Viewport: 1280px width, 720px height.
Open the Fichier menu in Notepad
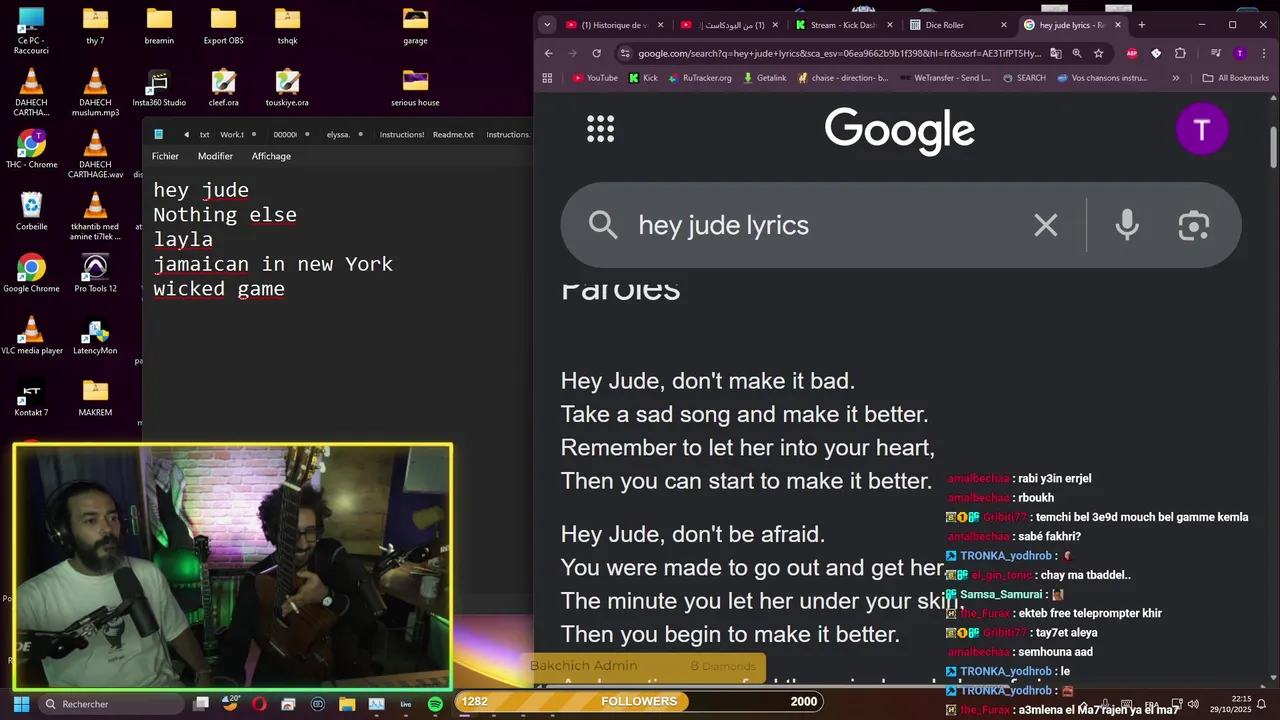pyautogui.click(x=165, y=156)
